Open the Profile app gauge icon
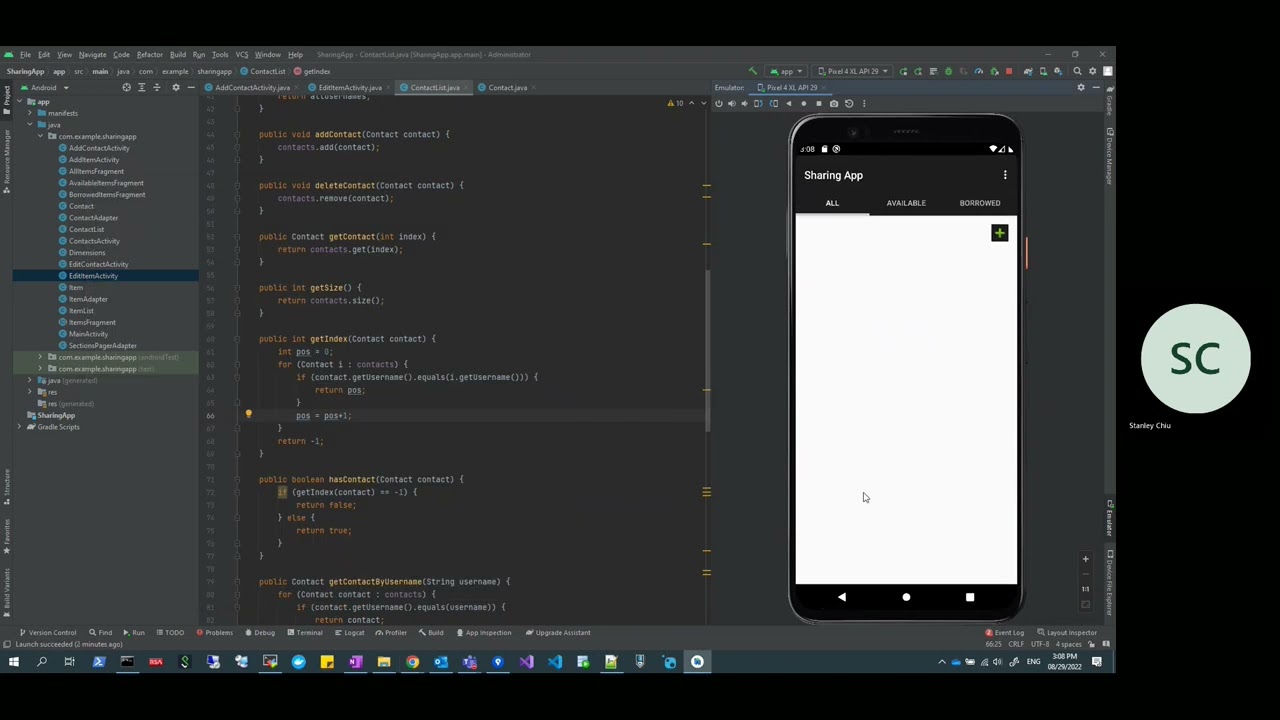Screen dimensions: 1280x720 [979, 71]
